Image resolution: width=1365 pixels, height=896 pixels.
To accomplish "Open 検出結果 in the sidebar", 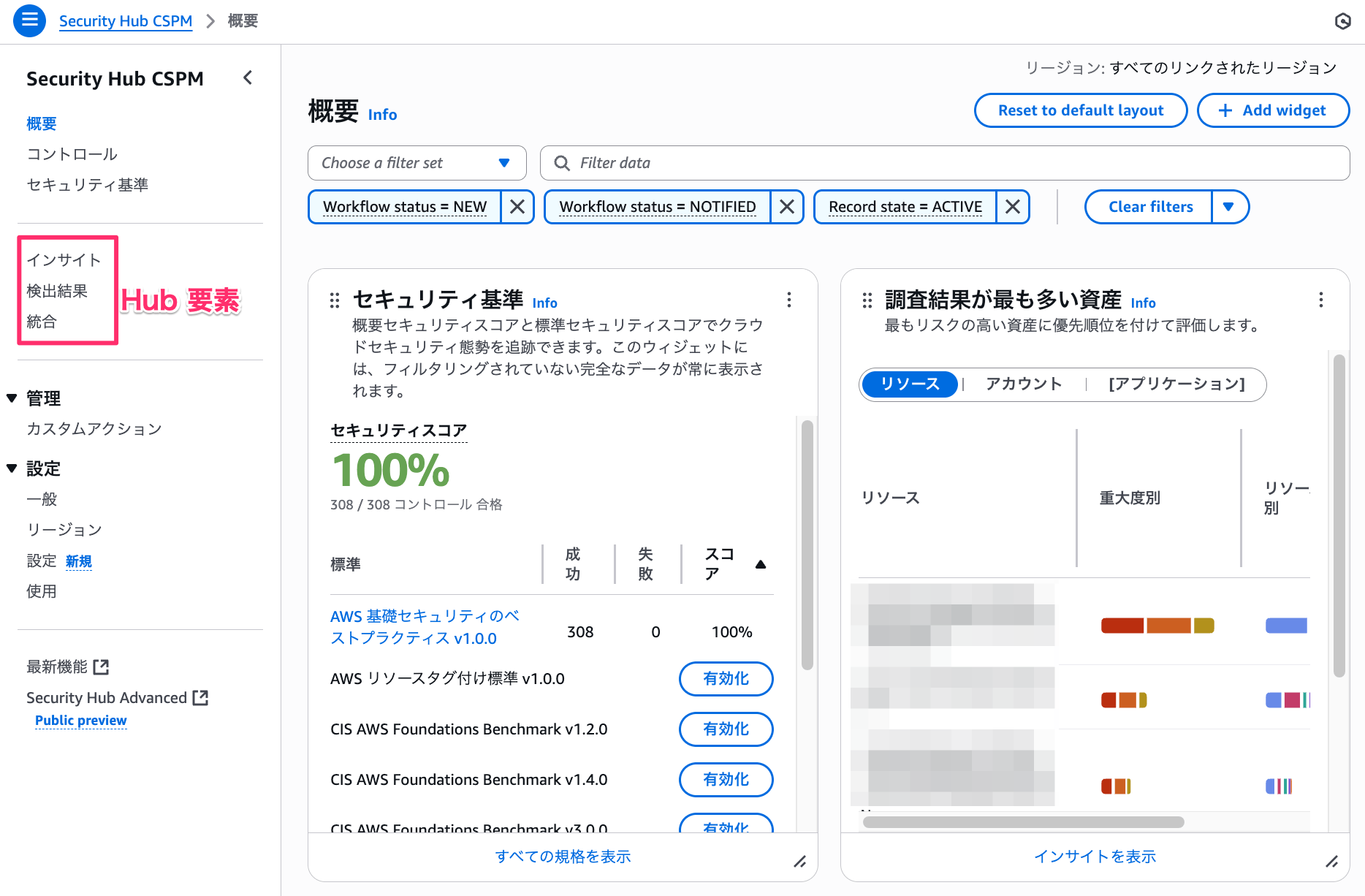I will 57,291.
